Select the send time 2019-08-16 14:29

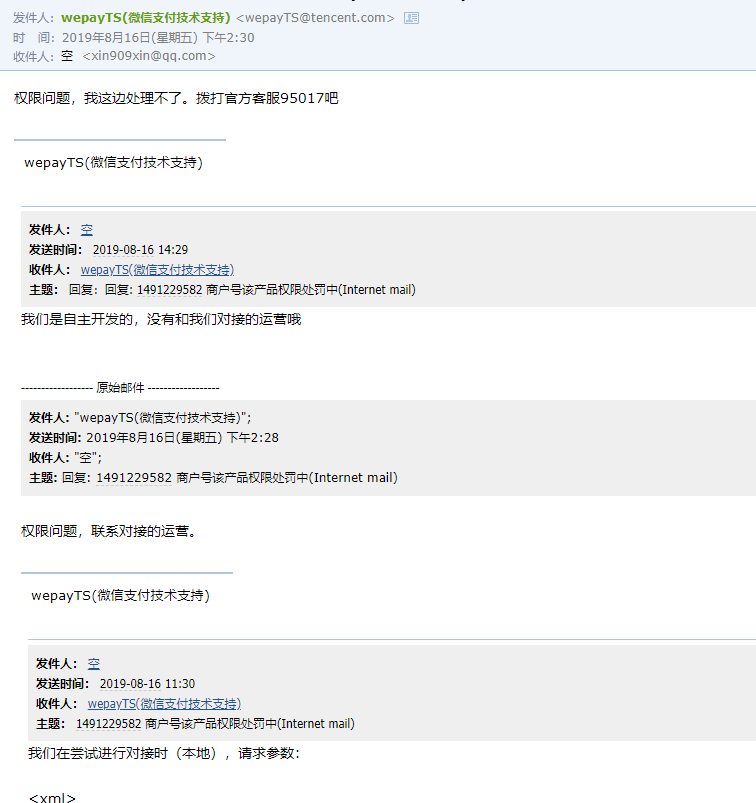pyautogui.click(x=140, y=249)
